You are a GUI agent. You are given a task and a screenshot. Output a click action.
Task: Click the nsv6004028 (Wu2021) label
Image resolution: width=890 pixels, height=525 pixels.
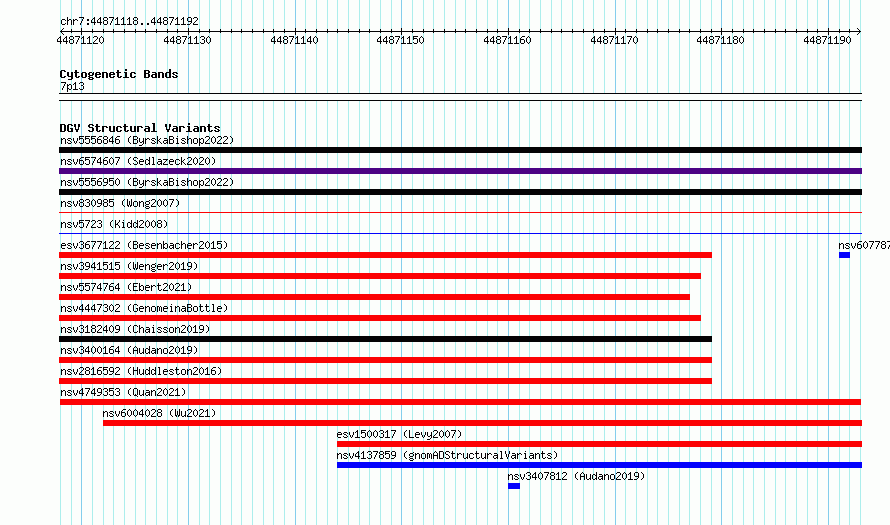(x=159, y=413)
